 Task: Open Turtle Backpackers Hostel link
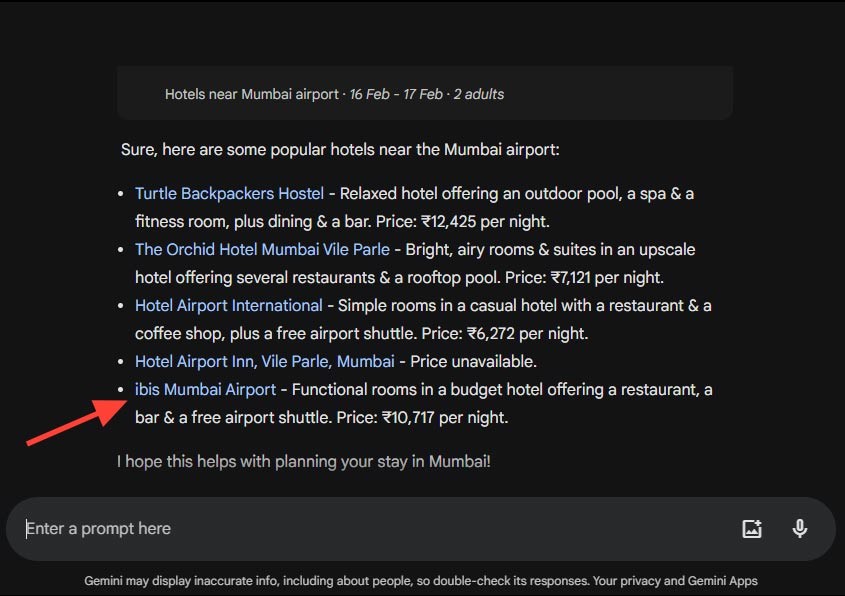coord(229,193)
